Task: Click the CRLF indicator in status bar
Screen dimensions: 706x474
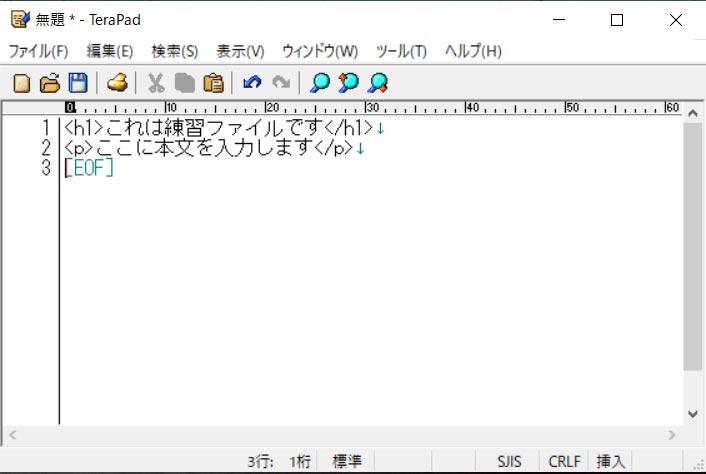Action: pyautogui.click(x=565, y=461)
